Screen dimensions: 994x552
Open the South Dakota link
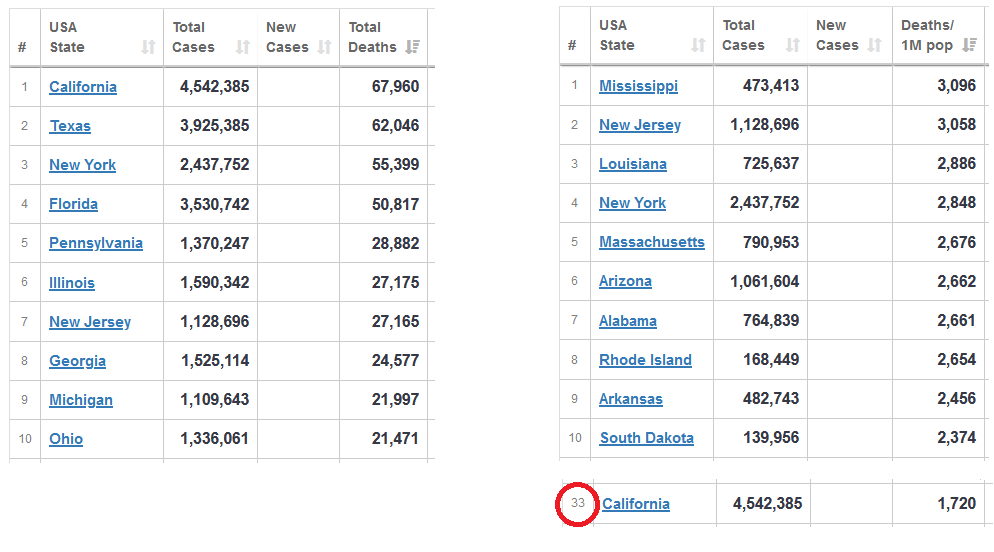pos(646,438)
